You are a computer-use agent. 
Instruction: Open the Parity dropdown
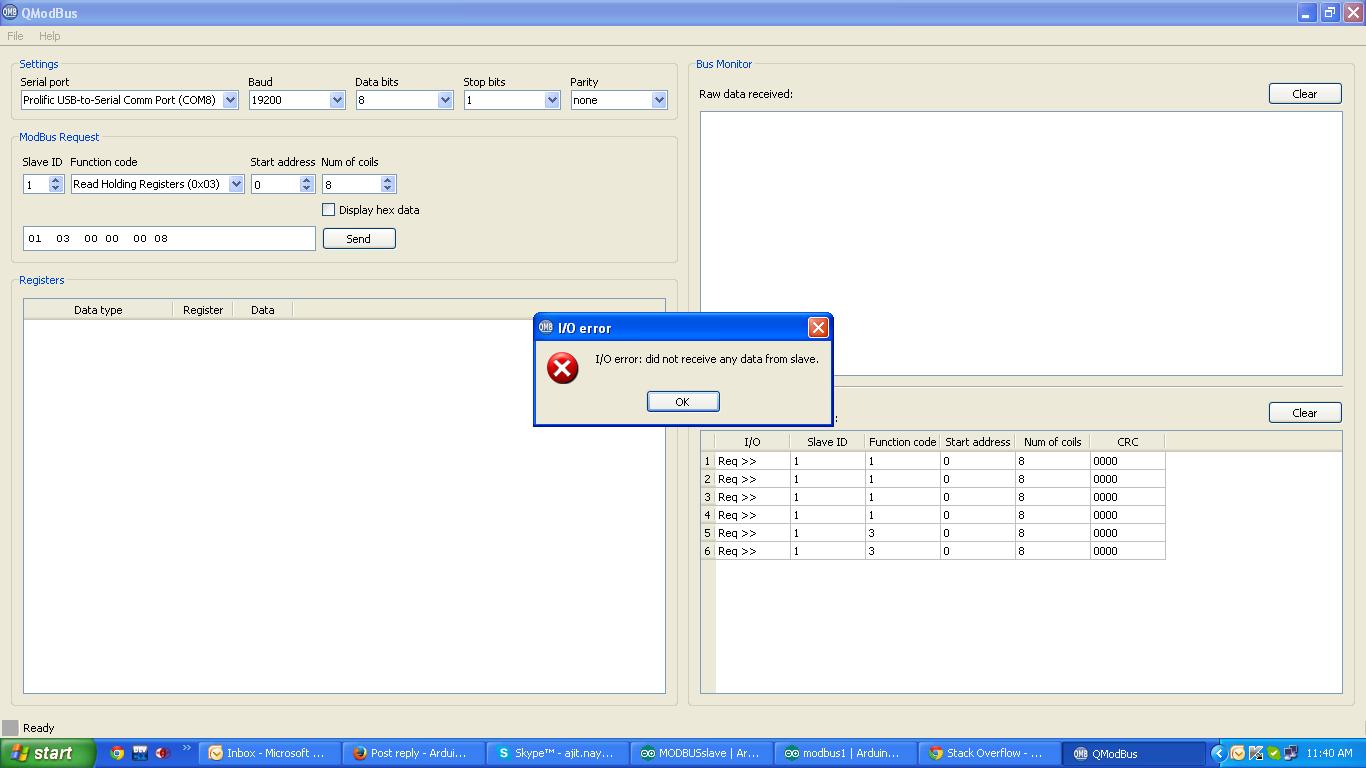(x=658, y=100)
